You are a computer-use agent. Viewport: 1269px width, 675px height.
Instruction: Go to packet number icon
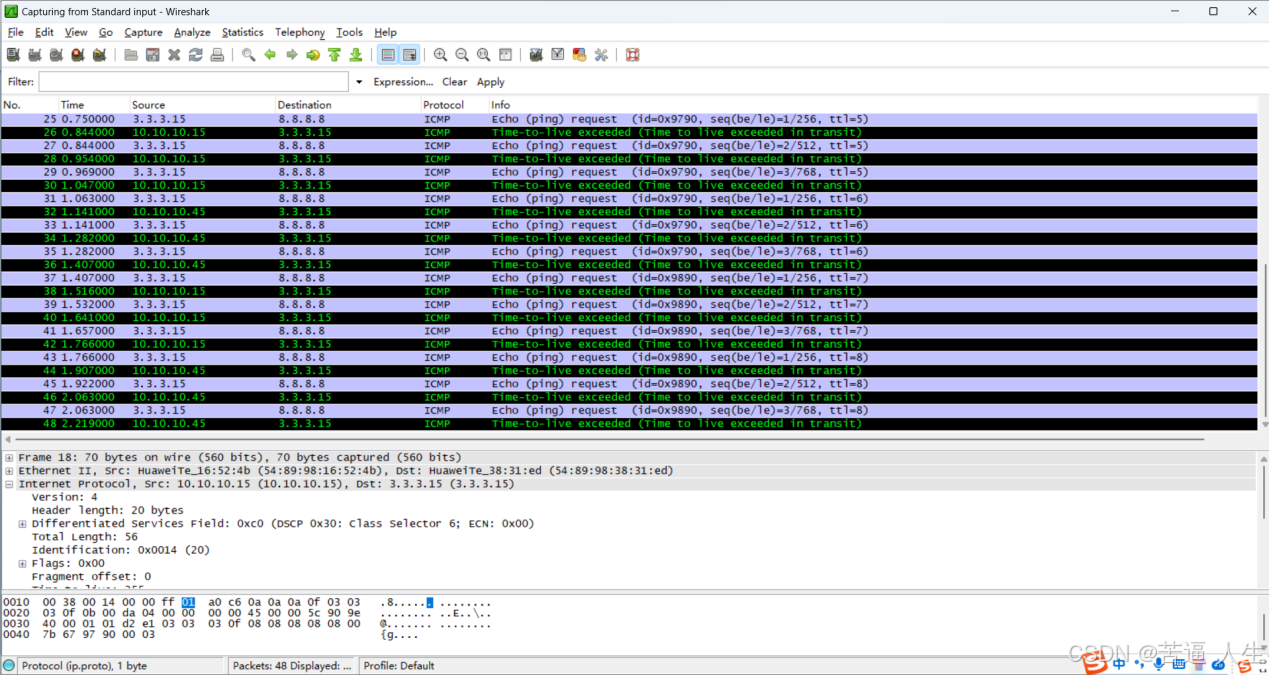(313, 55)
